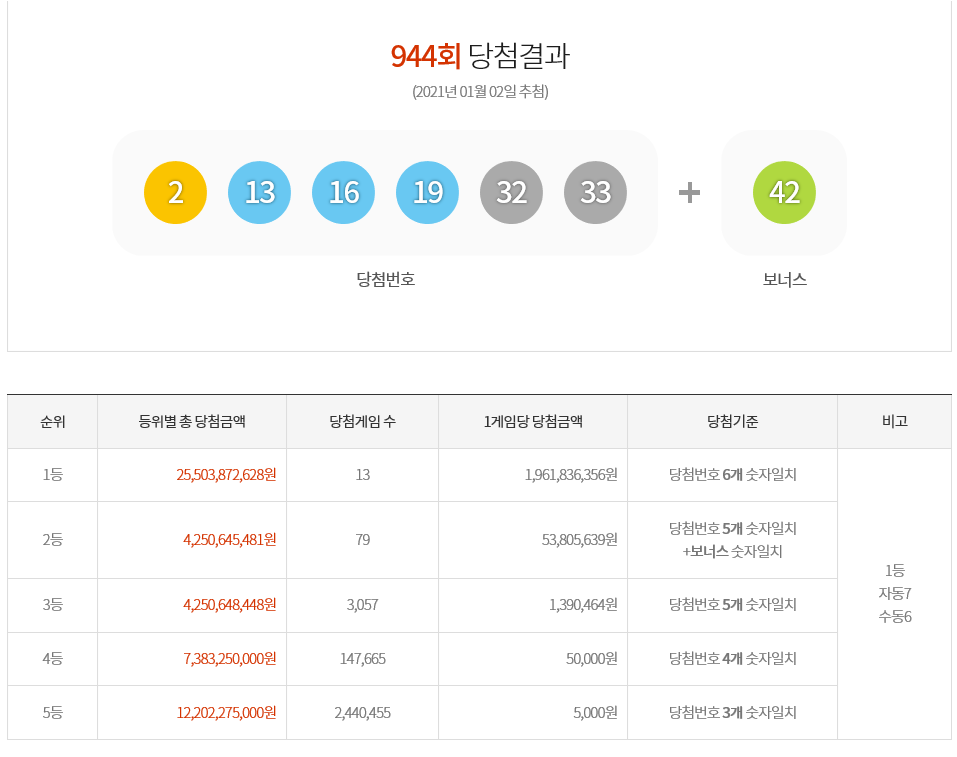Viewport: 957px width, 757px height.
Task: Click the 1등 total prize 25,503,872,628원
Action: pyautogui.click(x=229, y=475)
